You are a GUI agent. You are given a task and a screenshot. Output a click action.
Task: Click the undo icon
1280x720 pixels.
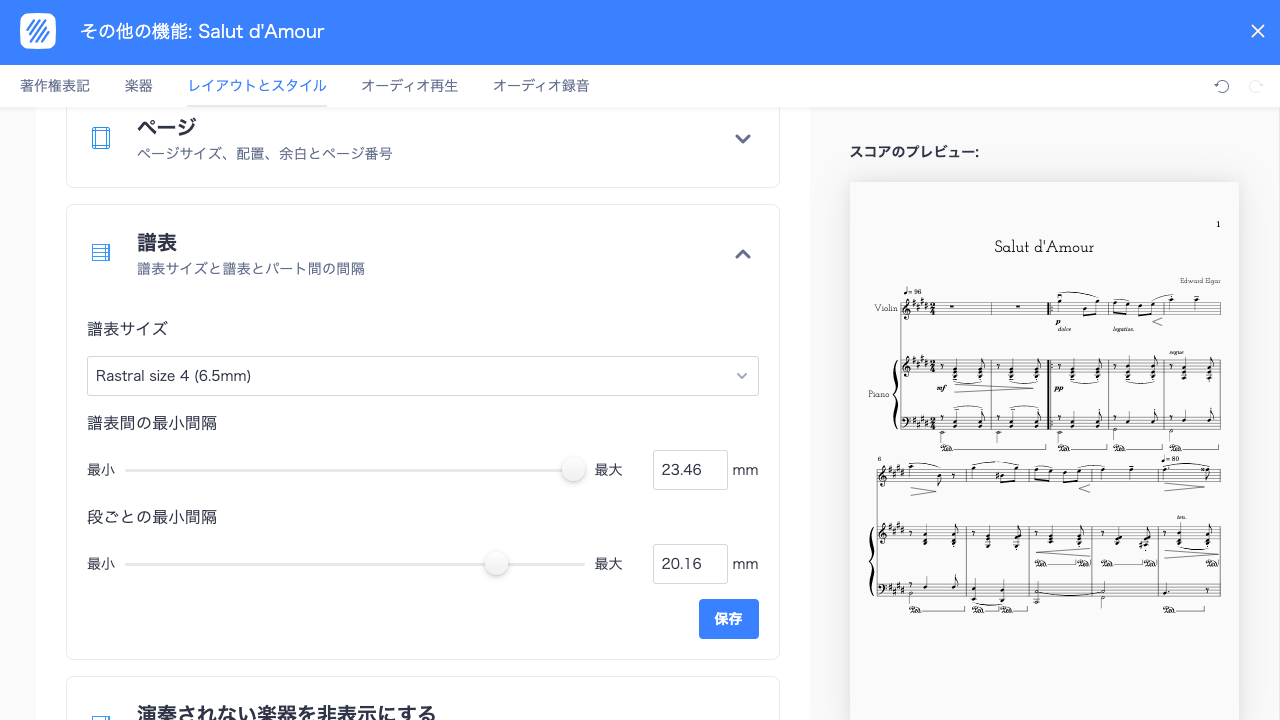tap(1221, 87)
